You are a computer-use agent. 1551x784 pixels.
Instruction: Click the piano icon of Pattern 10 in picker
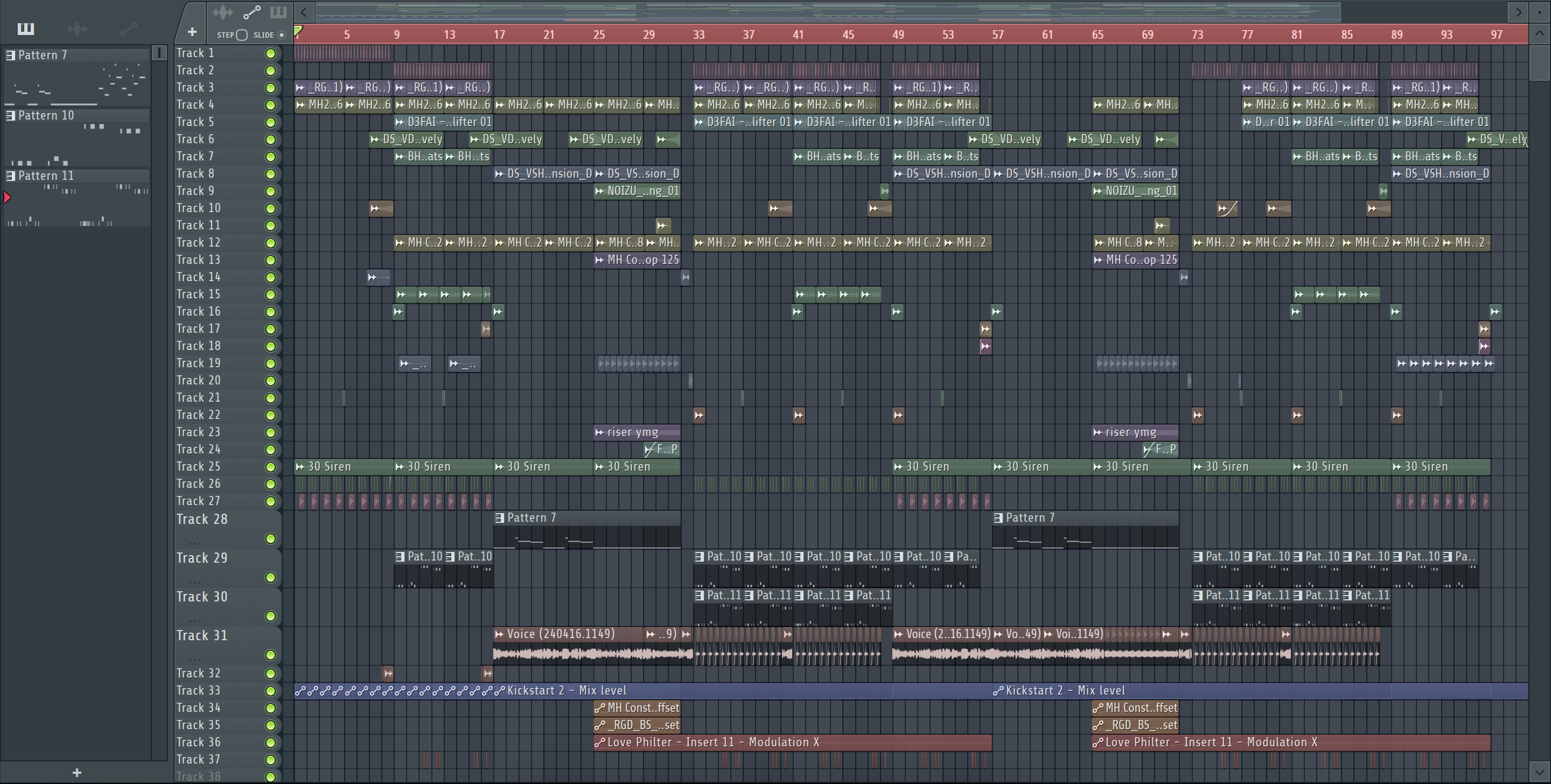pos(10,116)
